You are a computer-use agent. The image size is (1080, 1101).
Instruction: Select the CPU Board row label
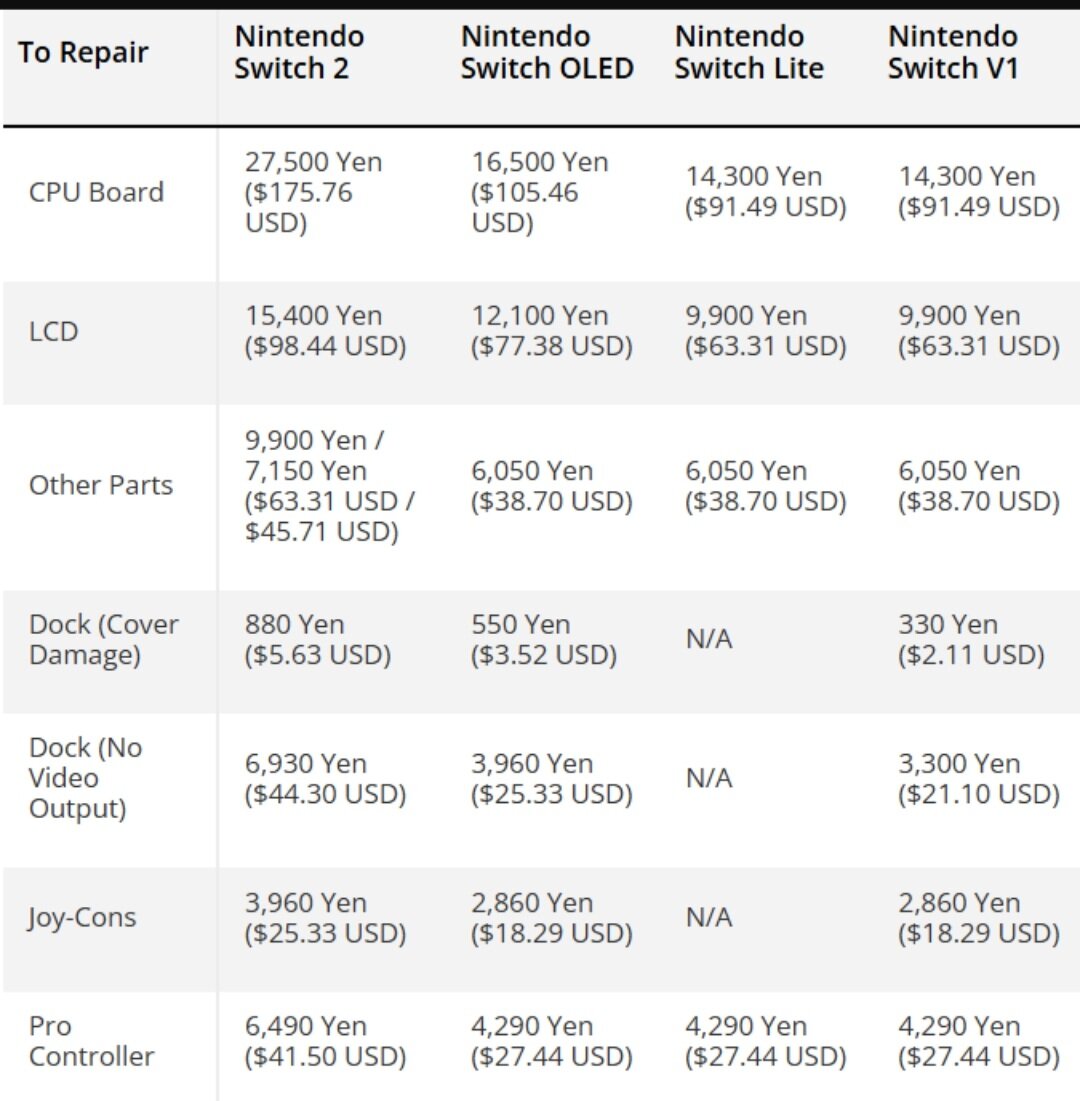coord(96,192)
